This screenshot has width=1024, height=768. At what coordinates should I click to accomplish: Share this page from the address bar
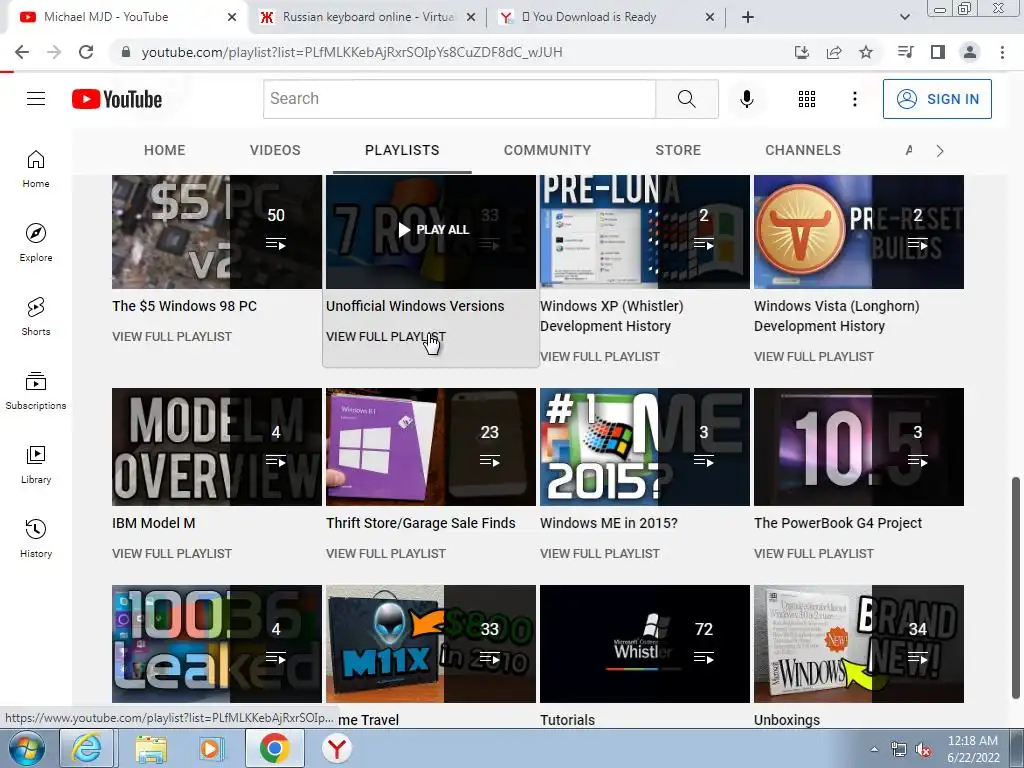pos(834,52)
